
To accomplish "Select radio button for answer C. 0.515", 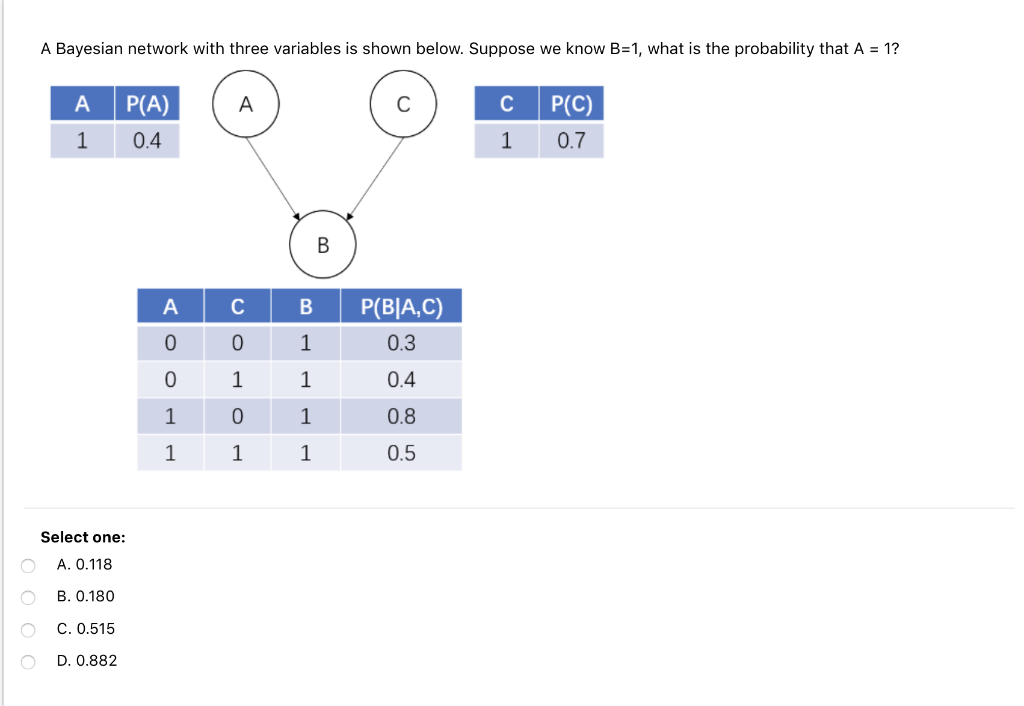I will (29, 629).
